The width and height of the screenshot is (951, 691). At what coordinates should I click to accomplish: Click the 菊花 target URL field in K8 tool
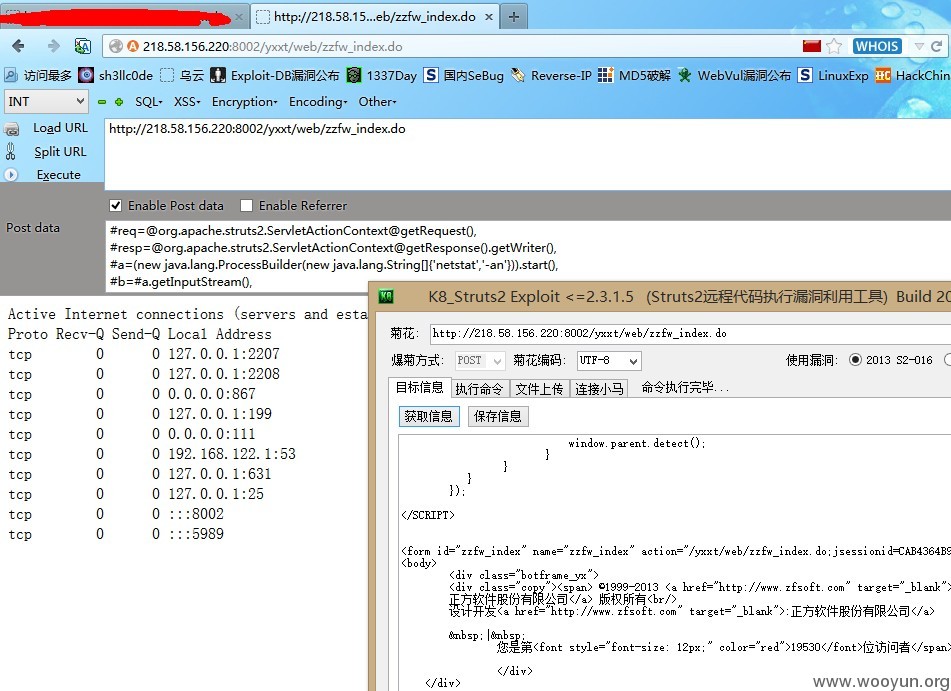coord(690,334)
